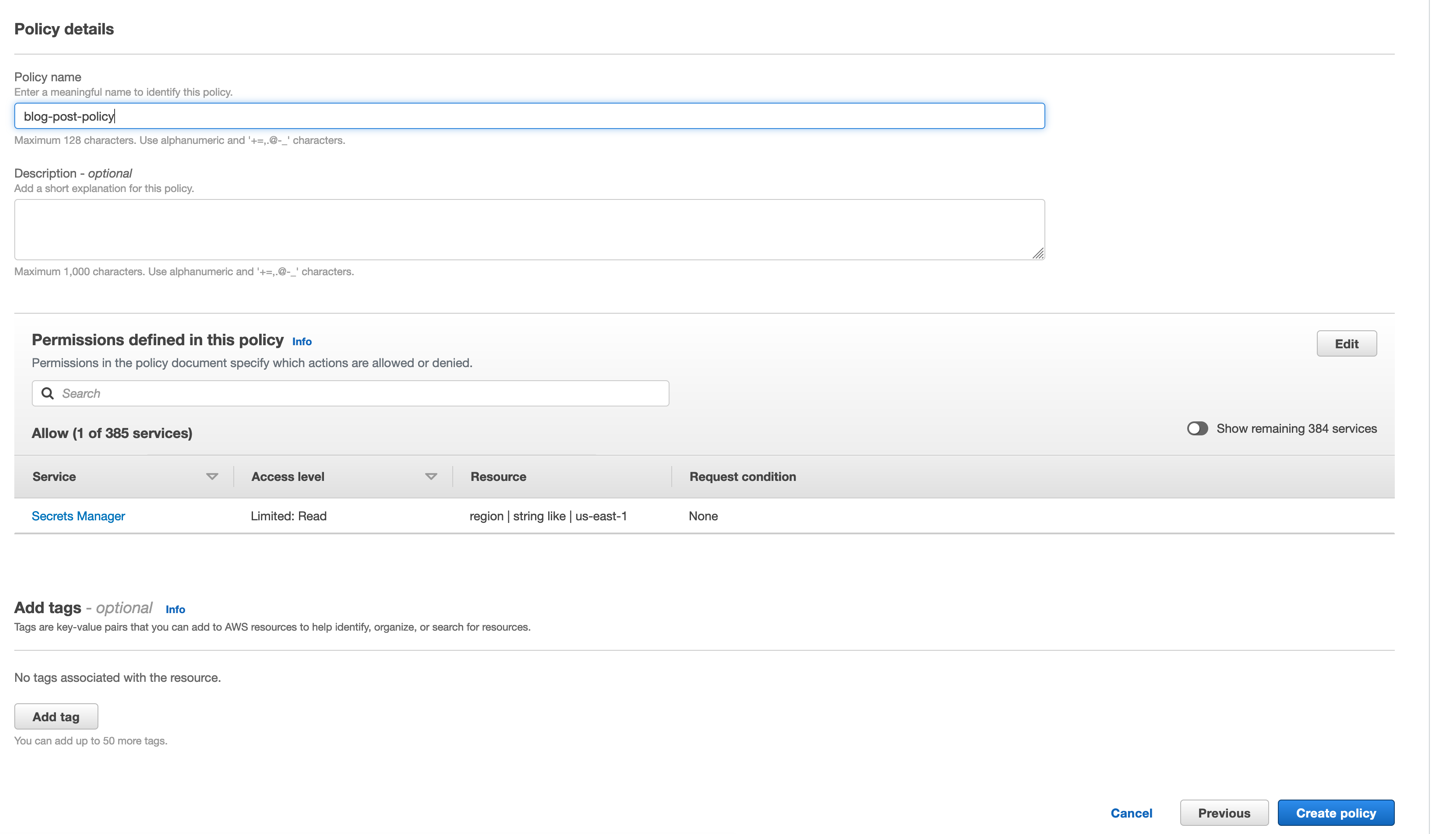
Task: Click the Edit permissions button
Action: pyautogui.click(x=1346, y=344)
